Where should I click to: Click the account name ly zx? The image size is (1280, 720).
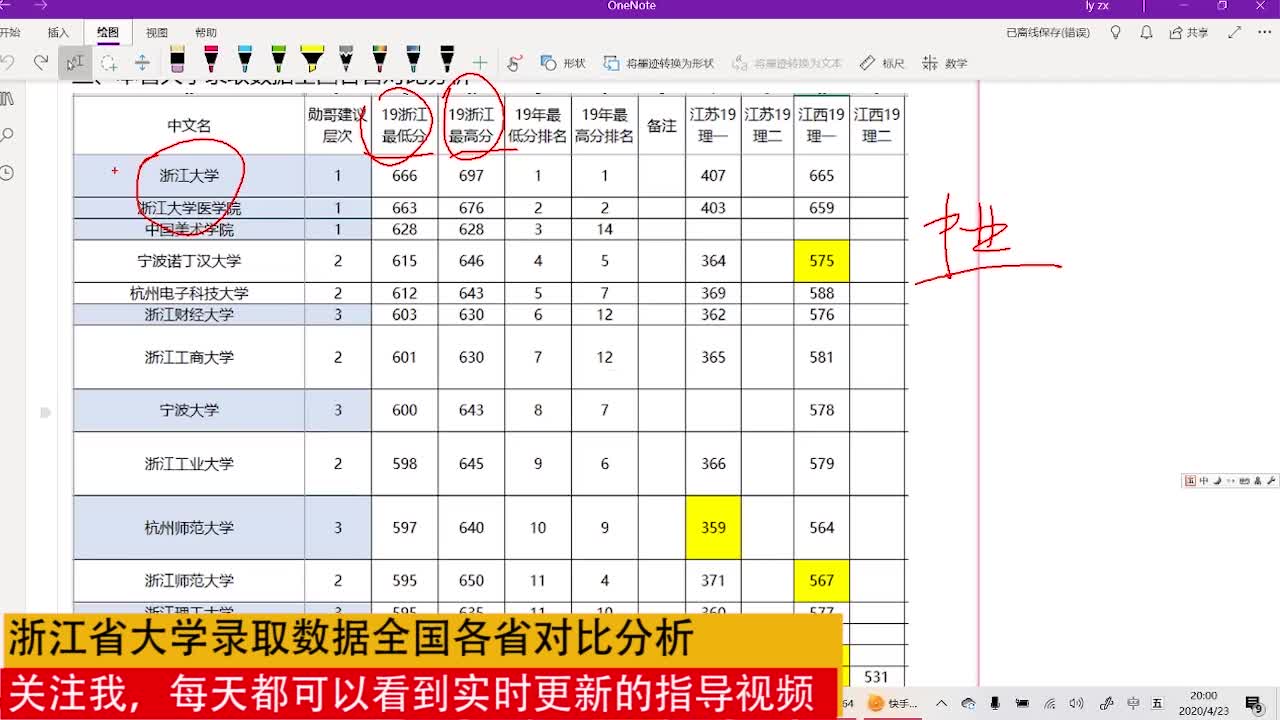pyautogui.click(x=1097, y=6)
